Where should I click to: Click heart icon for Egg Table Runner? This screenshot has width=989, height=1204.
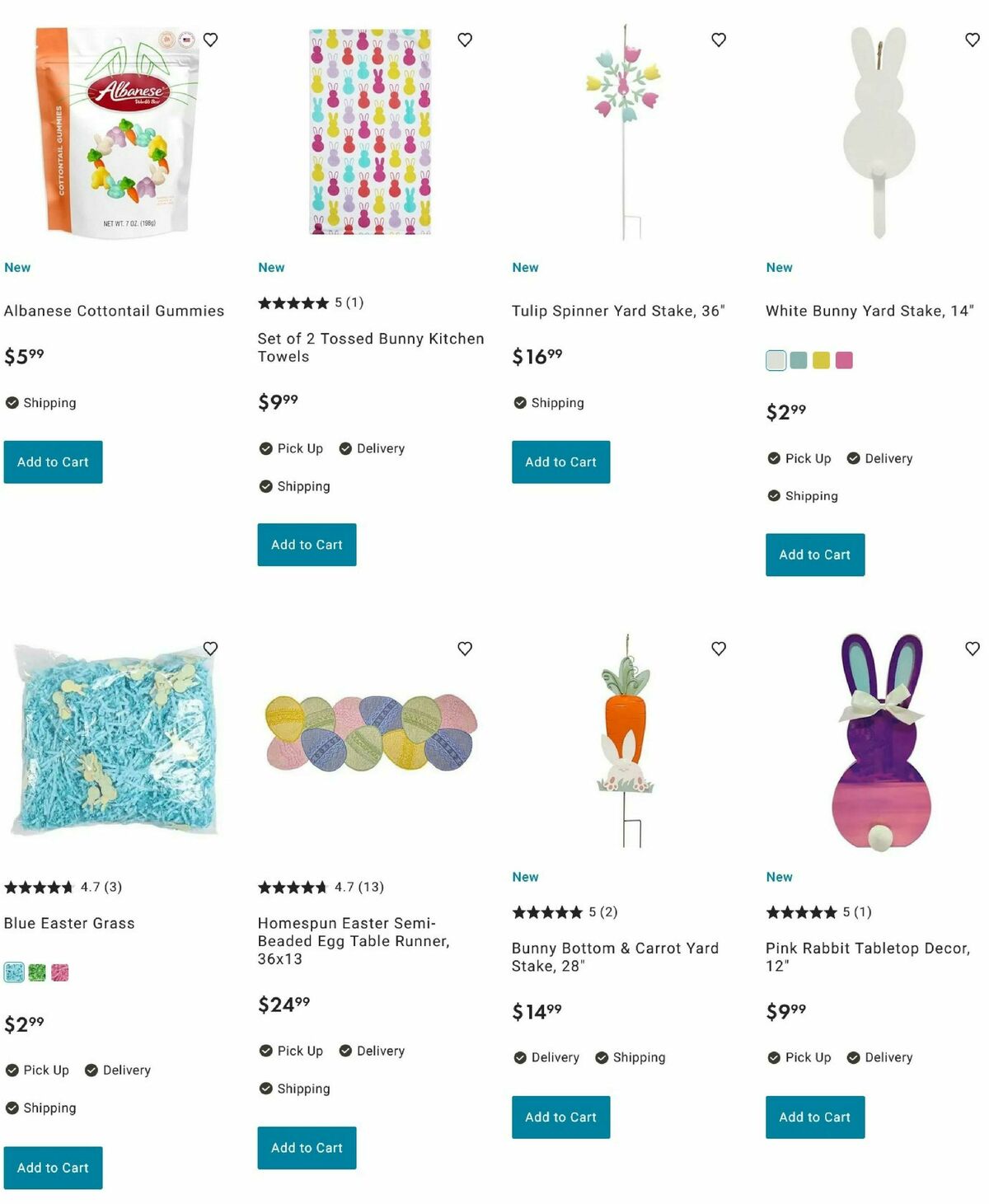tap(465, 649)
